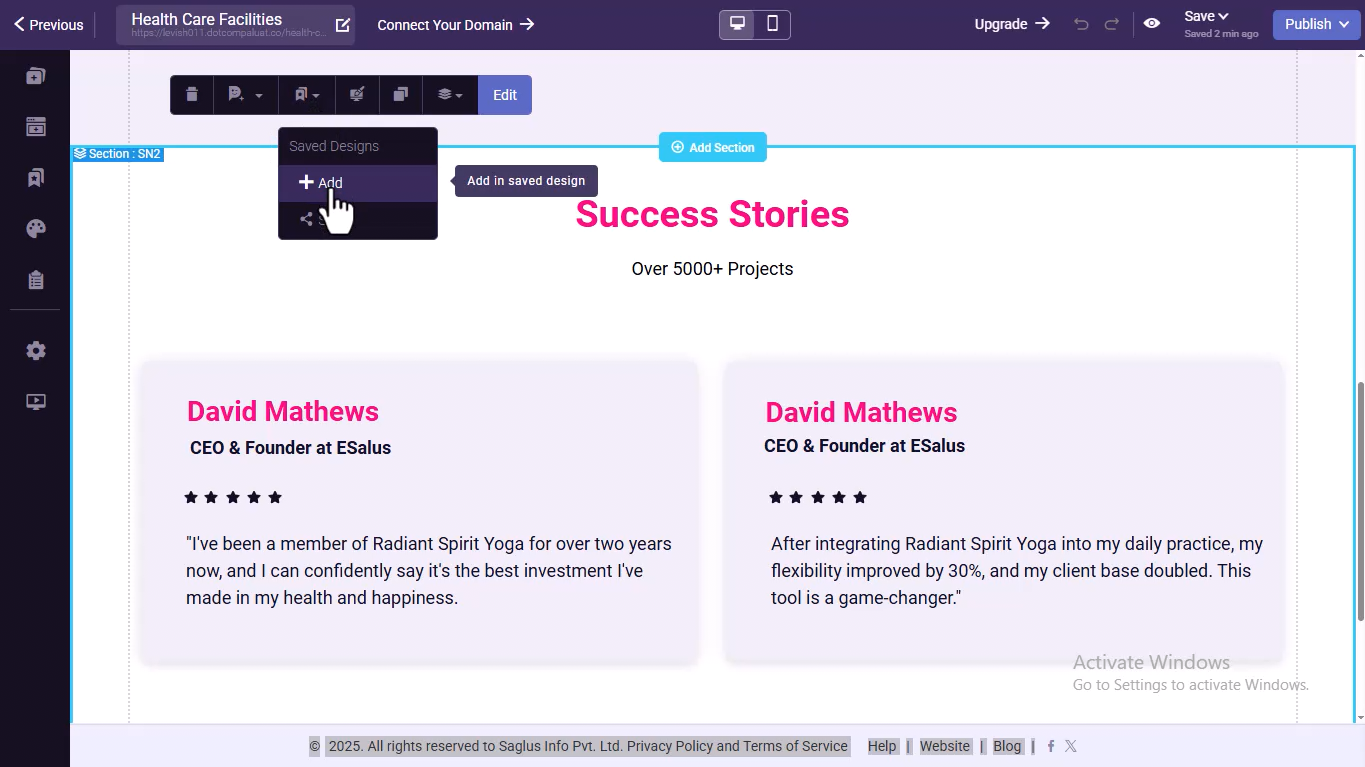The height and width of the screenshot is (767, 1365).
Task: Click the design customization monitor icon
Action: tap(357, 95)
